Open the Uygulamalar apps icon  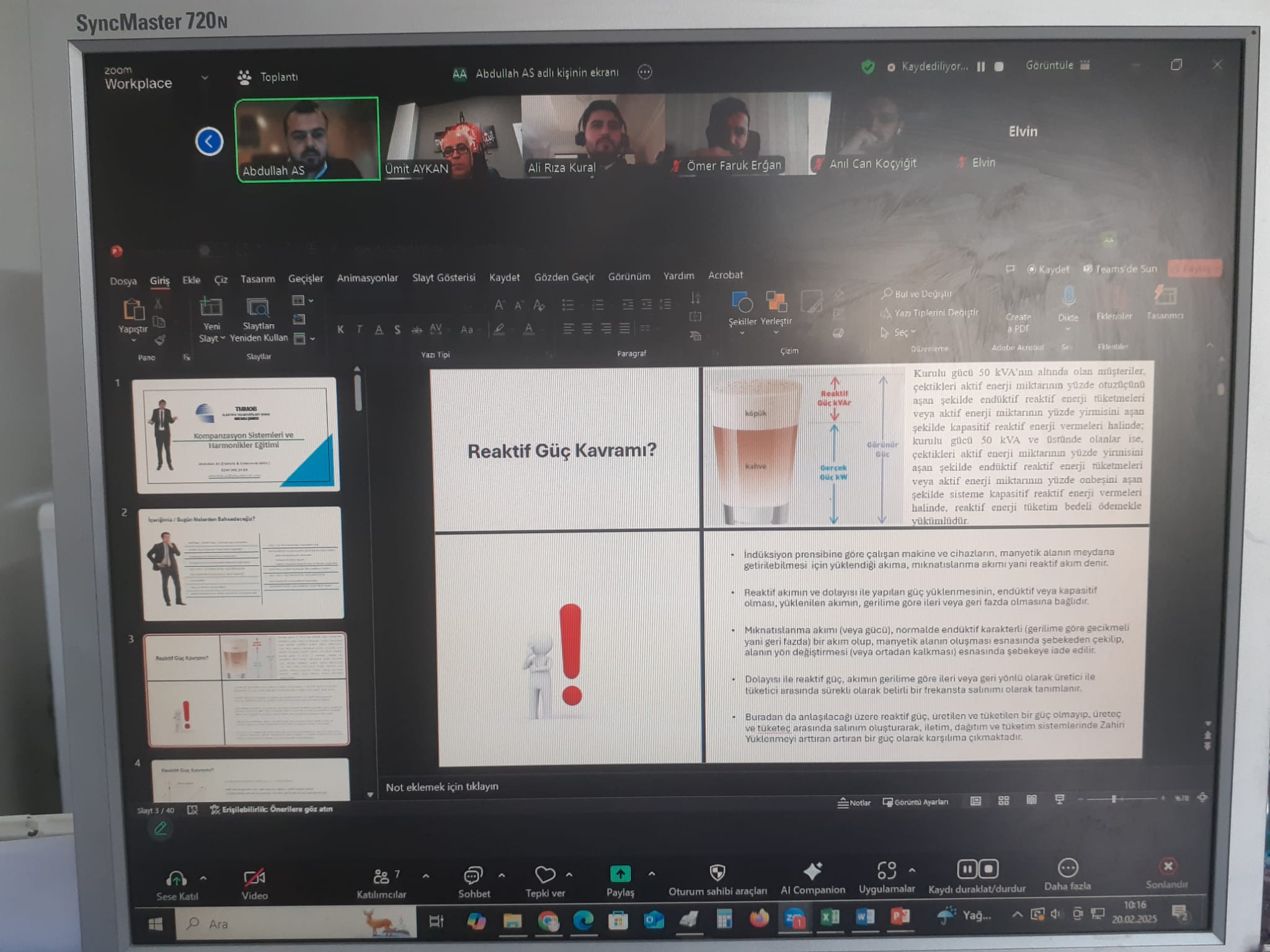886,870
